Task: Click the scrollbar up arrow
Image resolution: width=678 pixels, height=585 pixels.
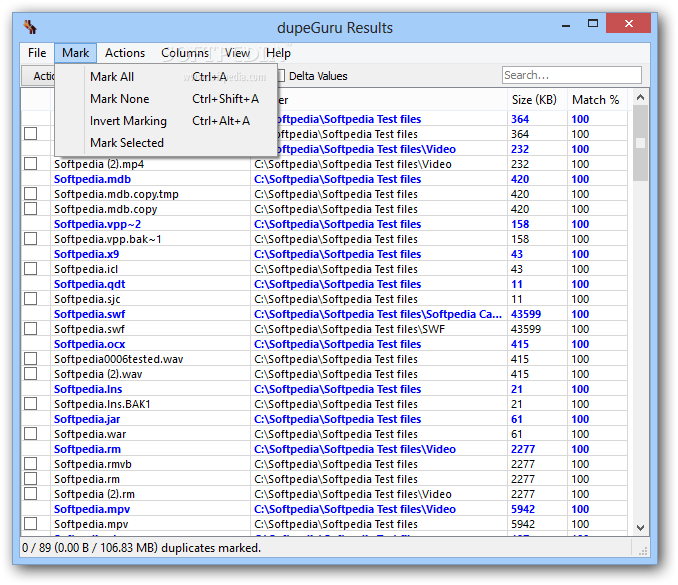Action: pyautogui.click(x=640, y=98)
